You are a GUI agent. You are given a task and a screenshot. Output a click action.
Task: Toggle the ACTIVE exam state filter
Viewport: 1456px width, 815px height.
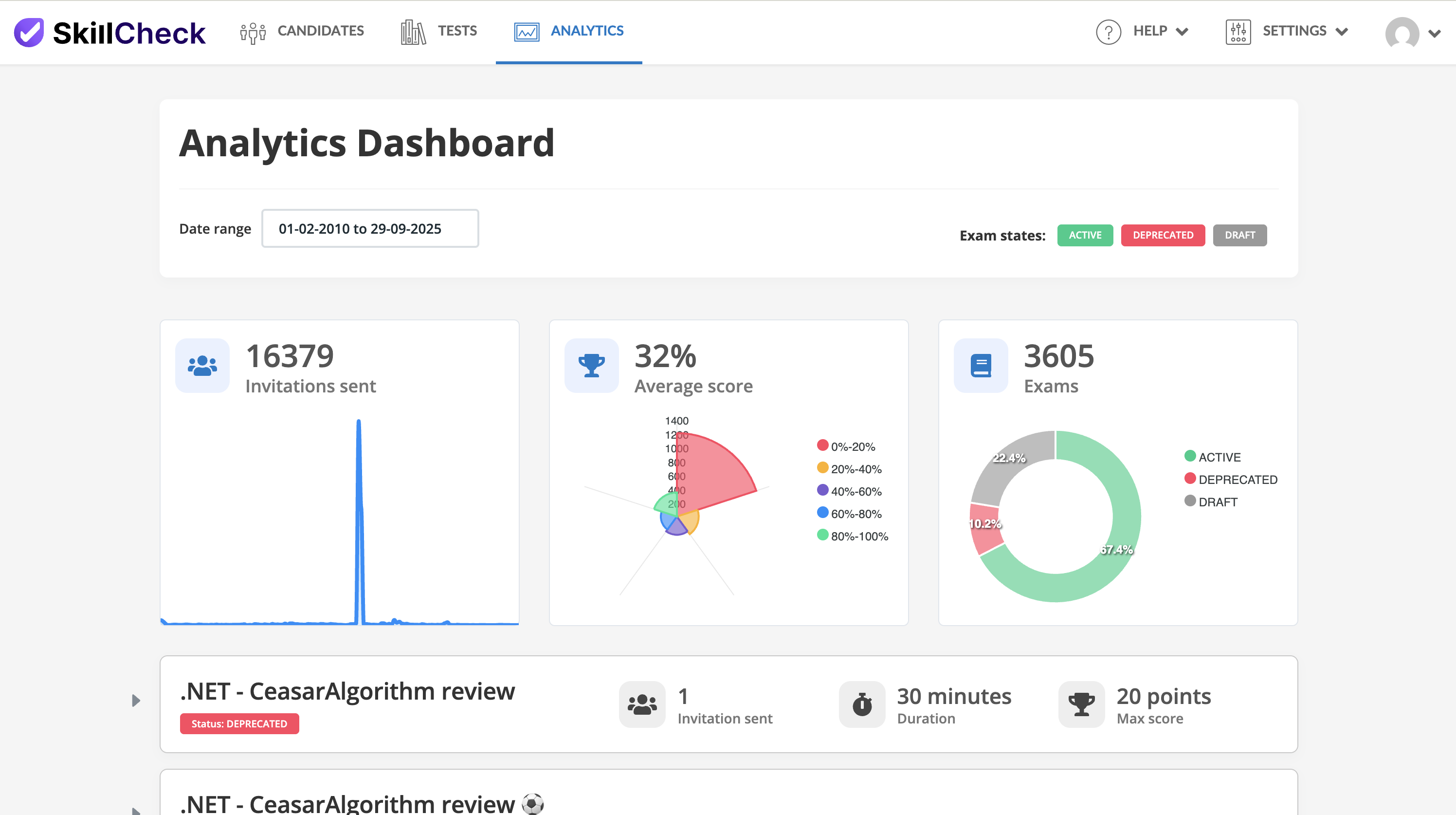(1085, 235)
